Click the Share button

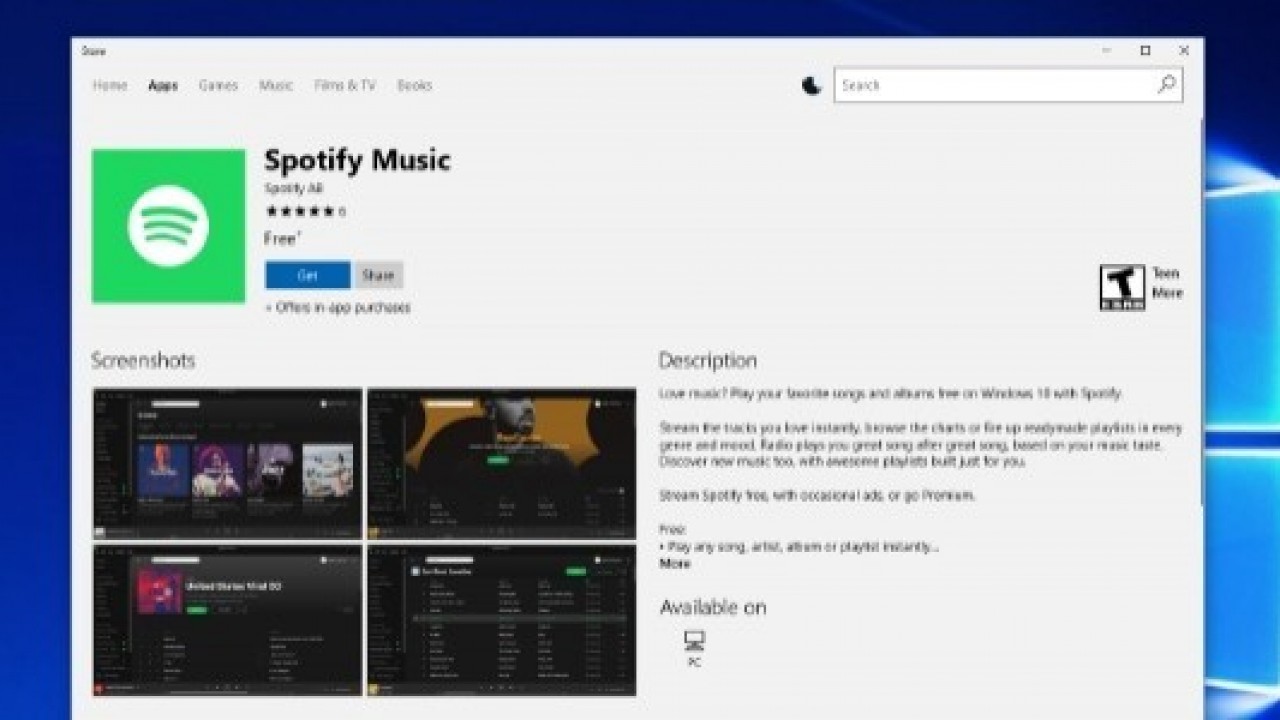378,275
